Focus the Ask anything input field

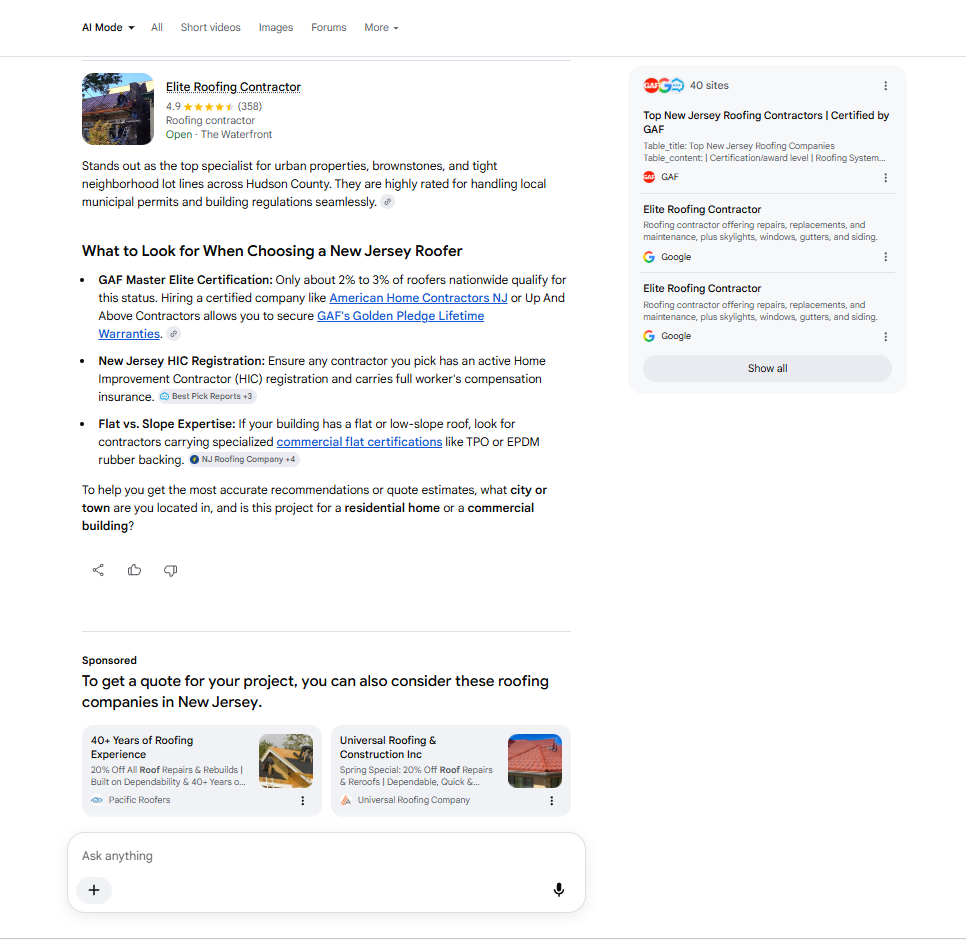pyautogui.click(x=326, y=856)
